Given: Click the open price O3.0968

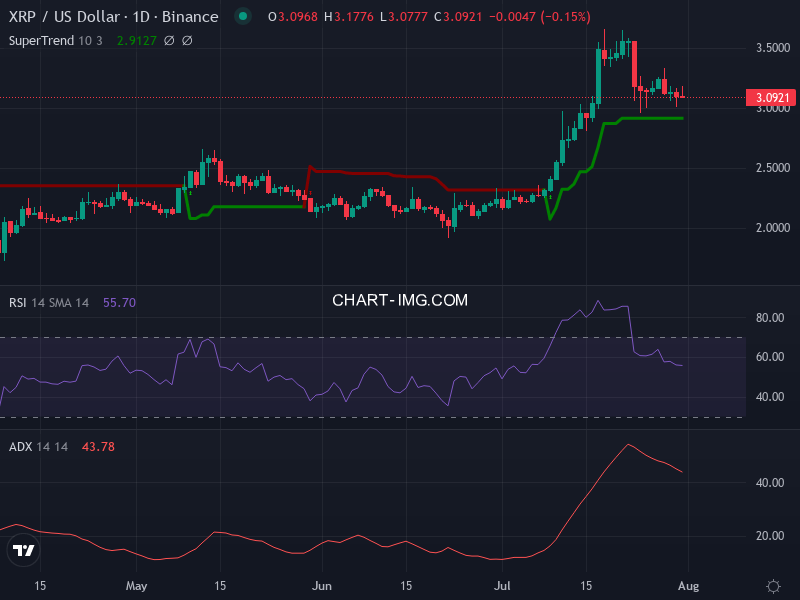Looking at the screenshot, I should coord(293,17).
